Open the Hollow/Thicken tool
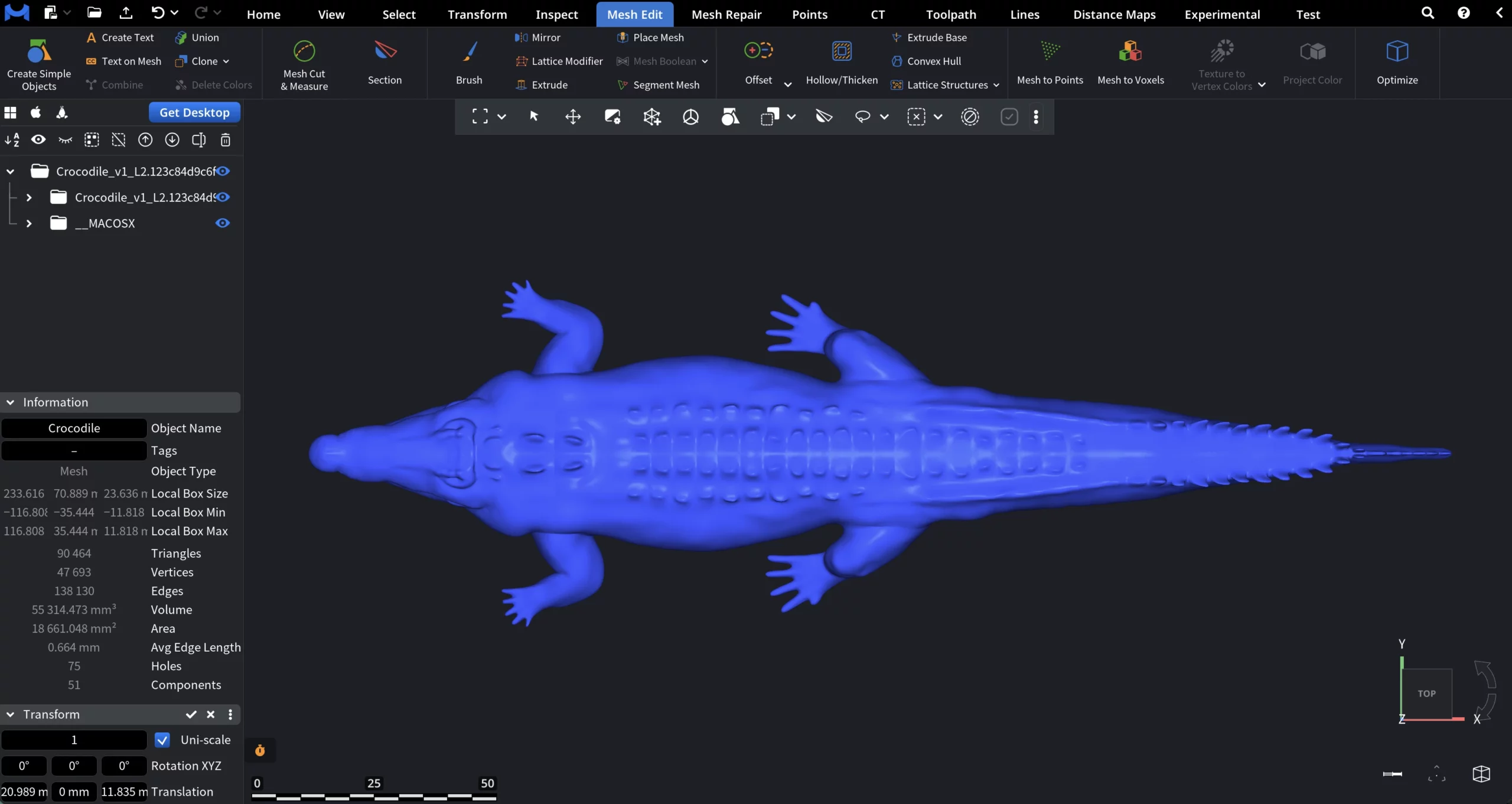The height and width of the screenshot is (804, 1512). tap(842, 51)
